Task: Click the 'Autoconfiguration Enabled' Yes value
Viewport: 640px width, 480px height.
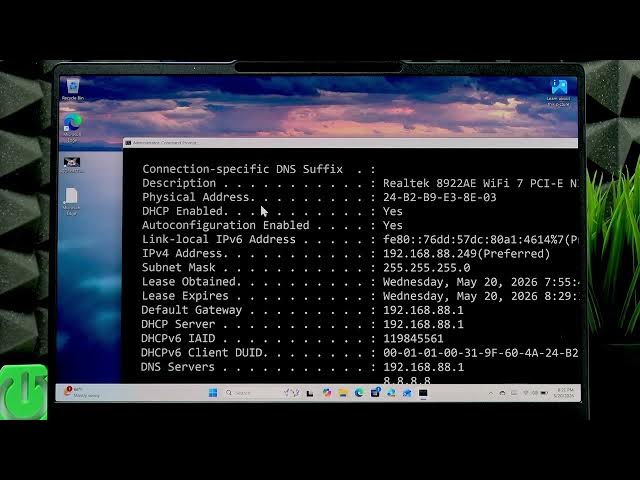Action: click(x=393, y=226)
